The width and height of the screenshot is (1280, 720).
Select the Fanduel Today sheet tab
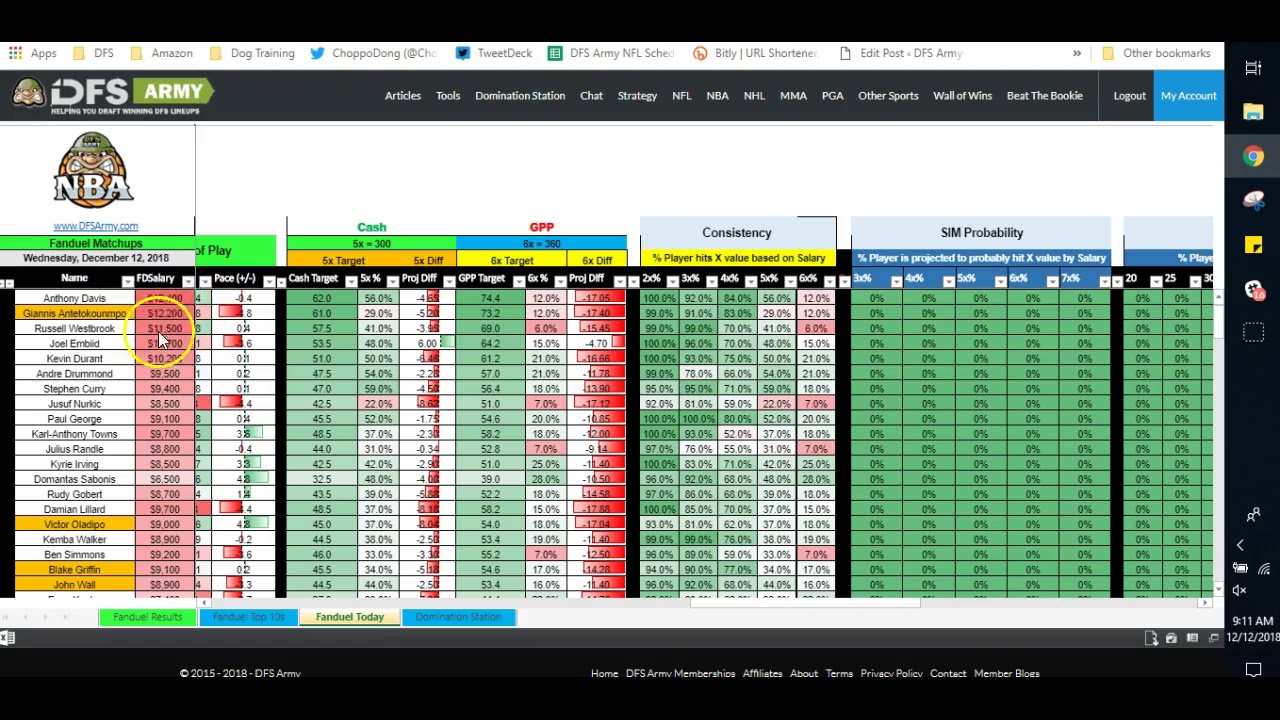(x=350, y=617)
